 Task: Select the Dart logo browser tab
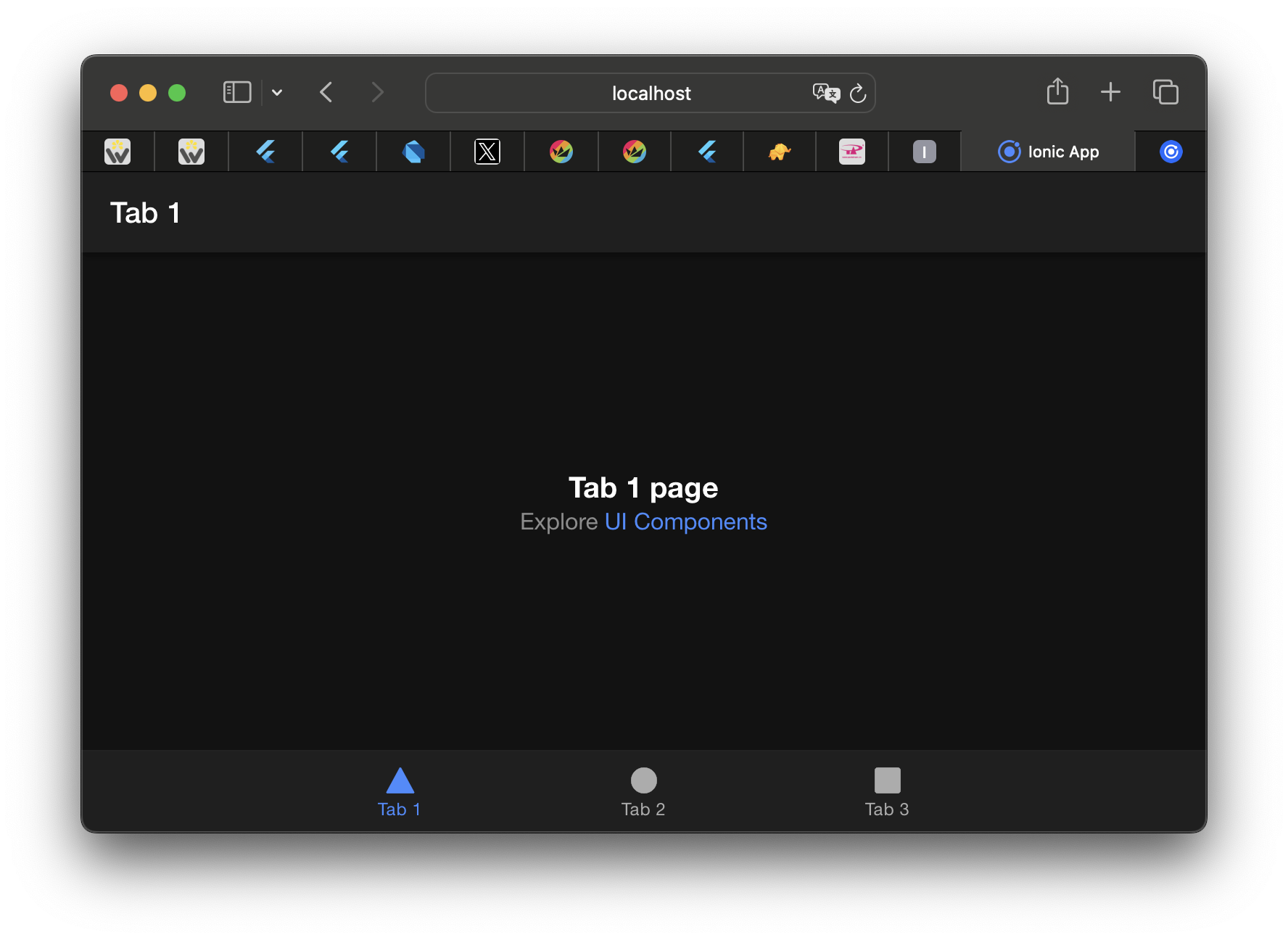coord(413,152)
